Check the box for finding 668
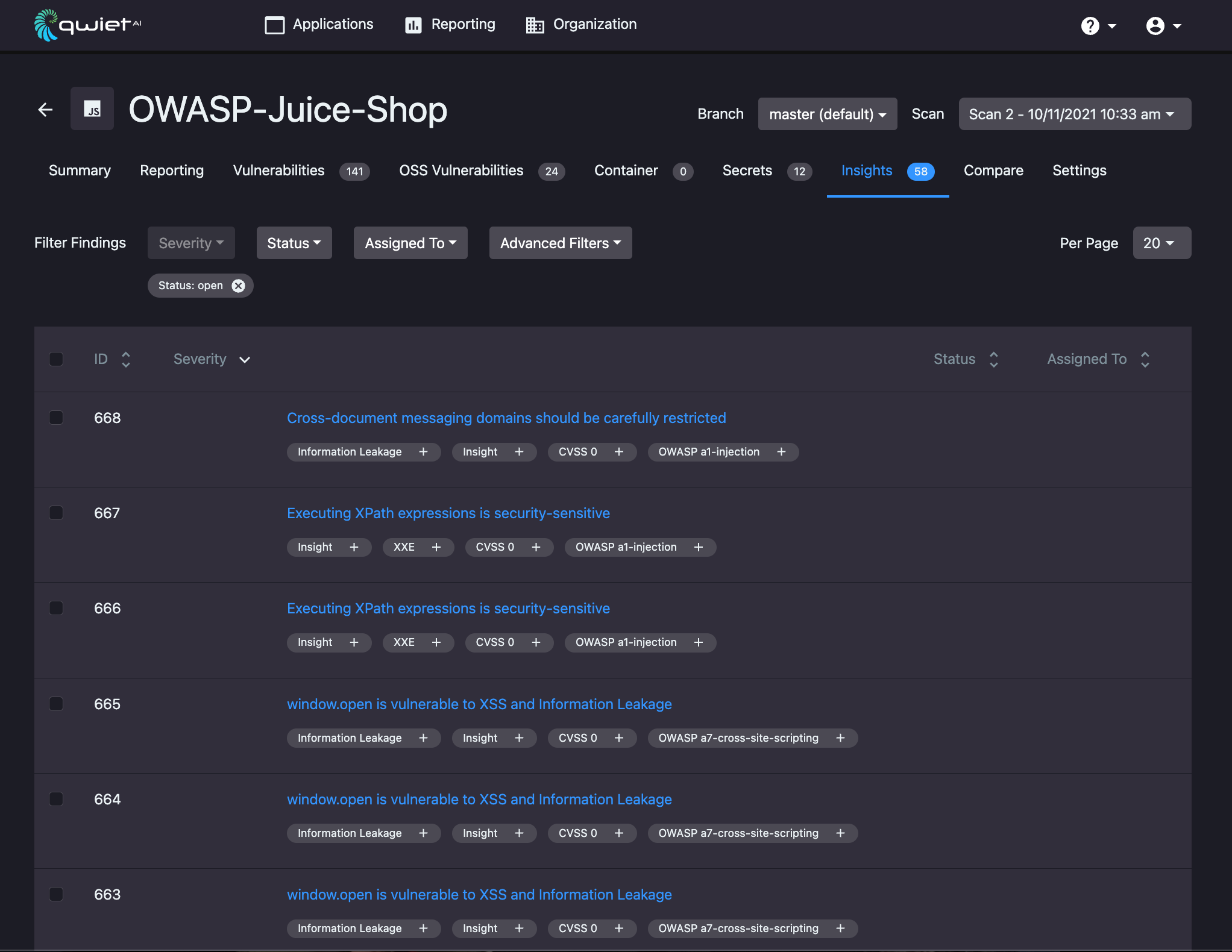Viewport: 1232px width, 952px height. [x=56, y=418]
